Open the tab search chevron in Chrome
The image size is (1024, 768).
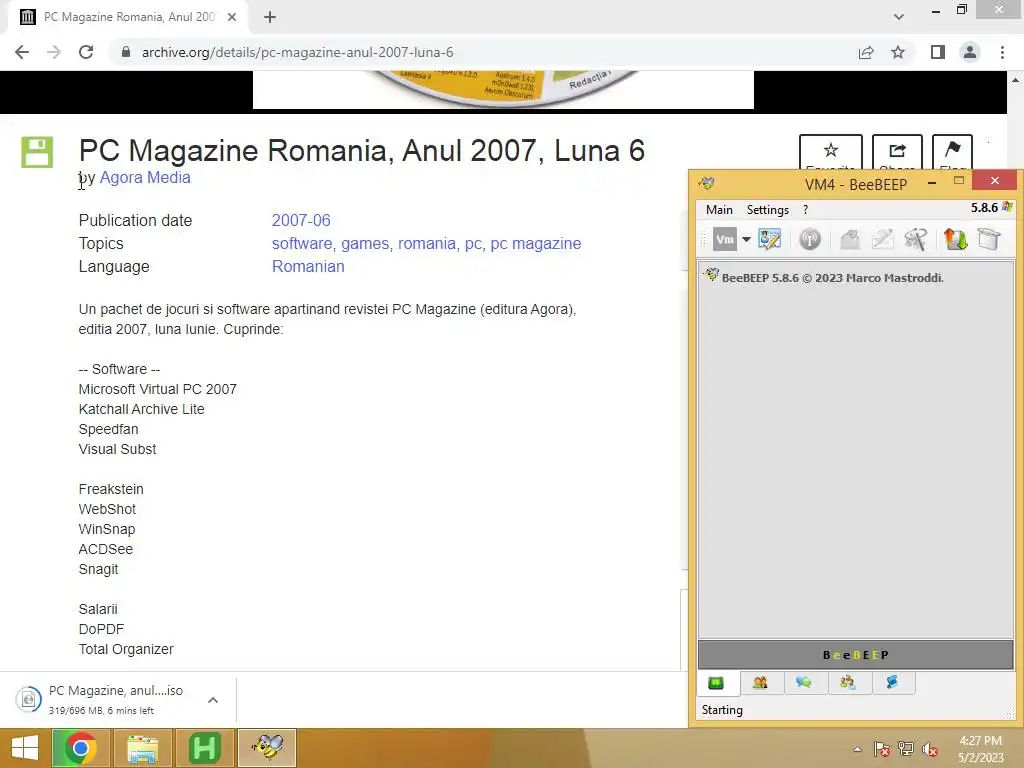(899, 17)
